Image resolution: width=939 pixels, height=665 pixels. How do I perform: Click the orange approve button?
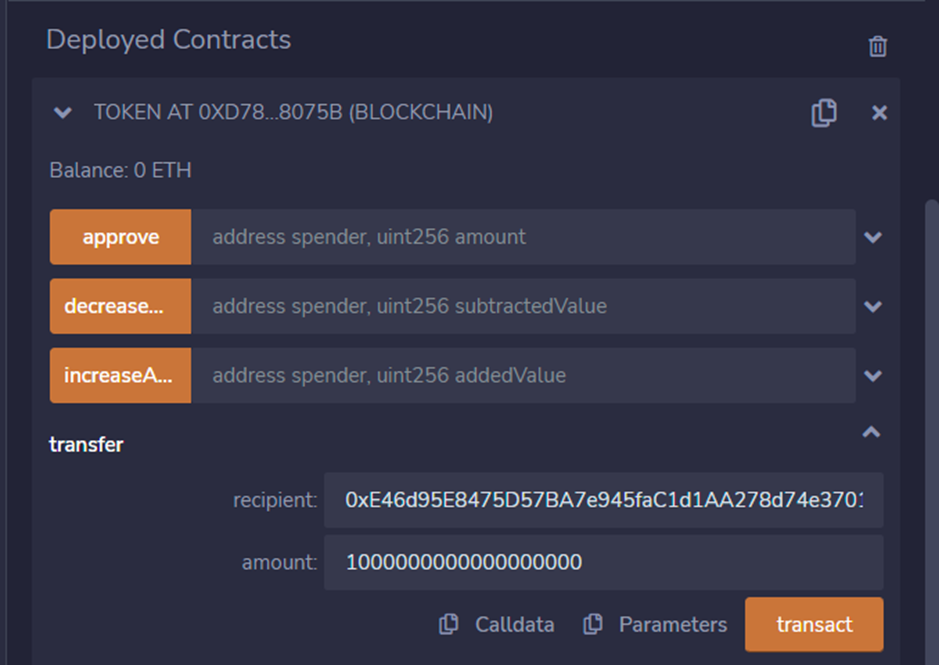(120, 237)
